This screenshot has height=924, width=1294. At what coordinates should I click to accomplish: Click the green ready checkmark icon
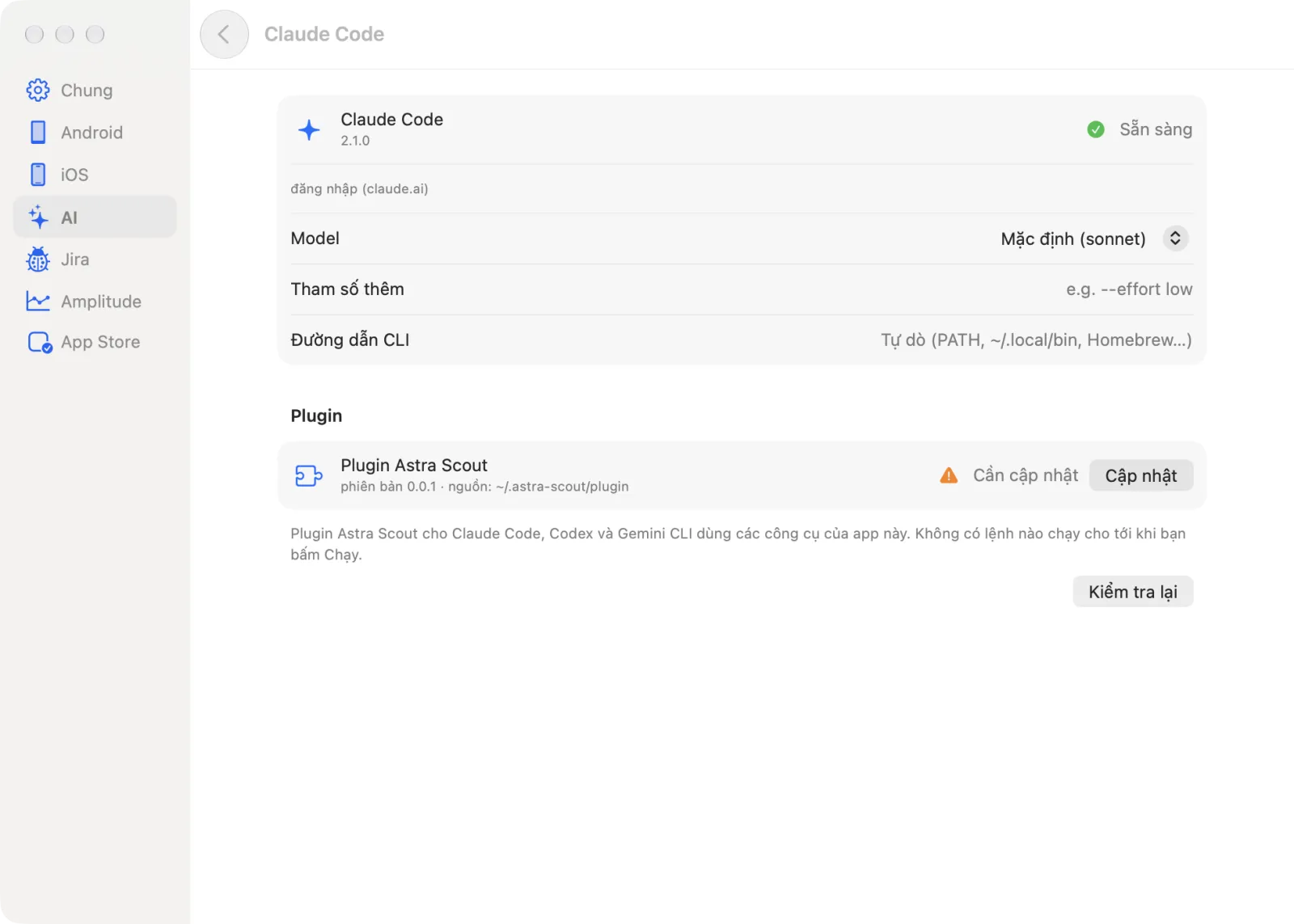tap(1096, 129)
